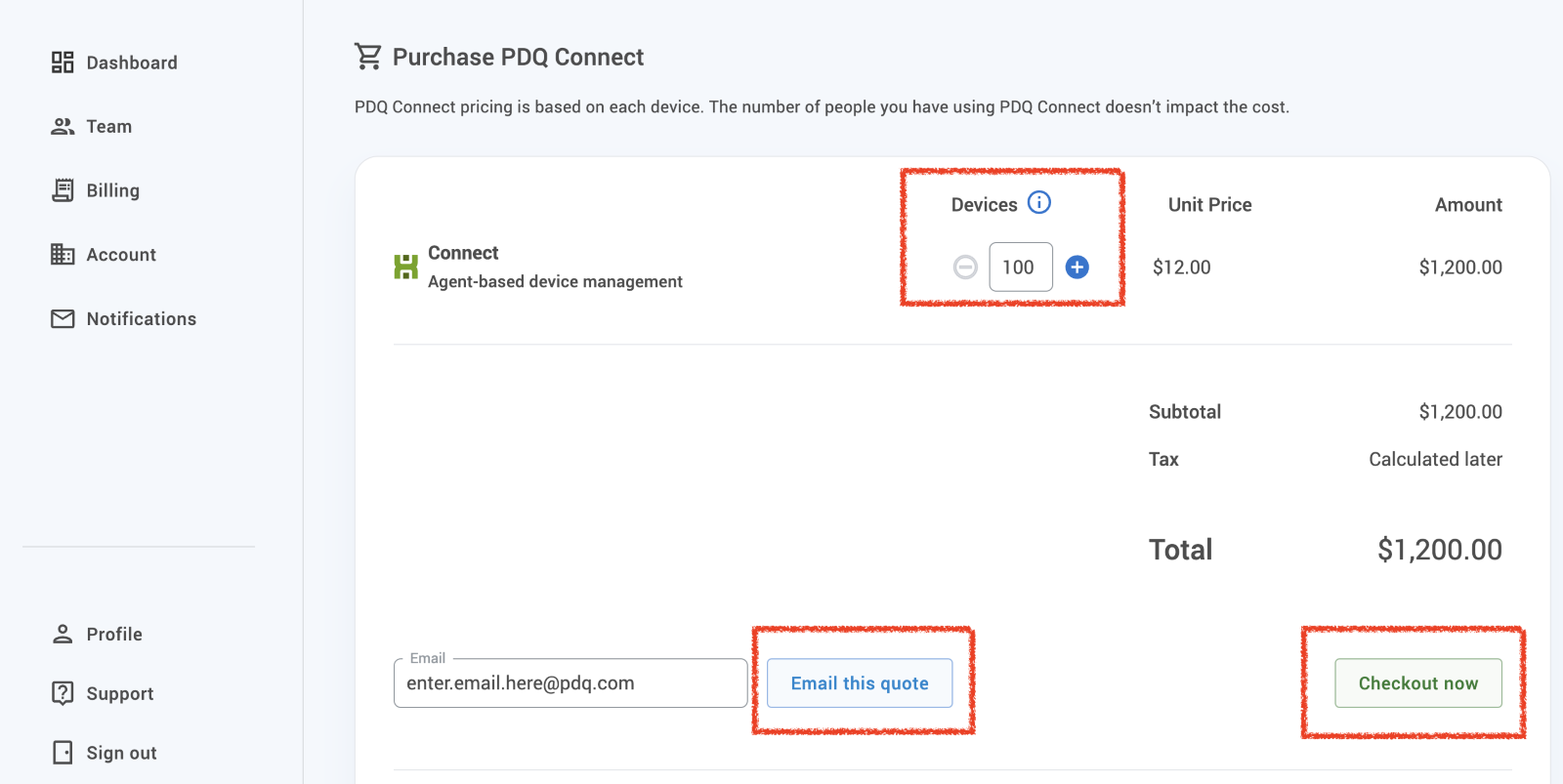Click the Billing receipt icon
Viewport: 1563px width, 784px height.
(63, 190)
